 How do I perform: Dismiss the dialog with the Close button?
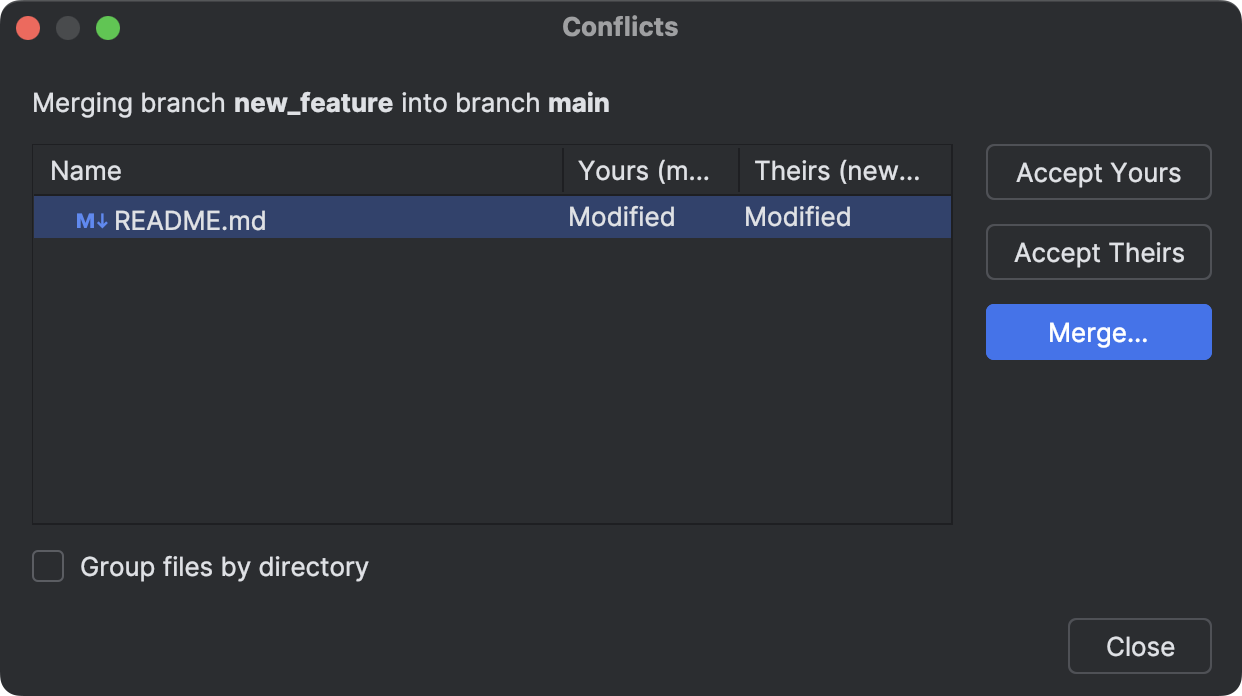[x=1139, y=646]
